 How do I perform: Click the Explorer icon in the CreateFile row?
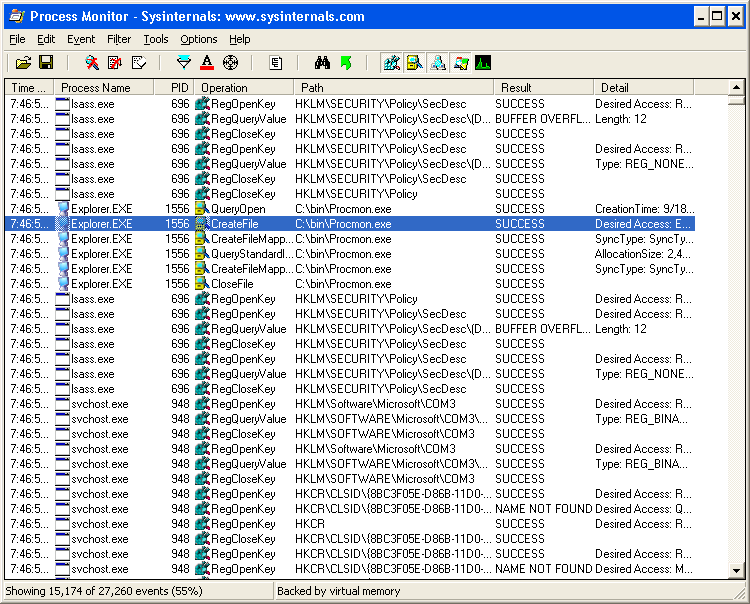click(63, 224)
